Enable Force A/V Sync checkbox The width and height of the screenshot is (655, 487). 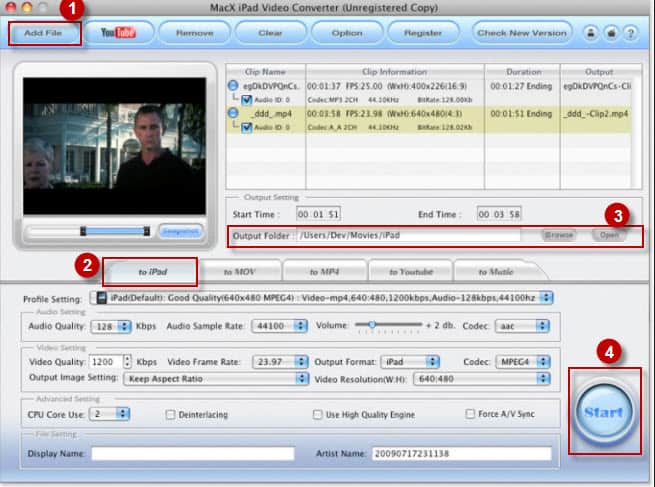[x=470, y=413]
